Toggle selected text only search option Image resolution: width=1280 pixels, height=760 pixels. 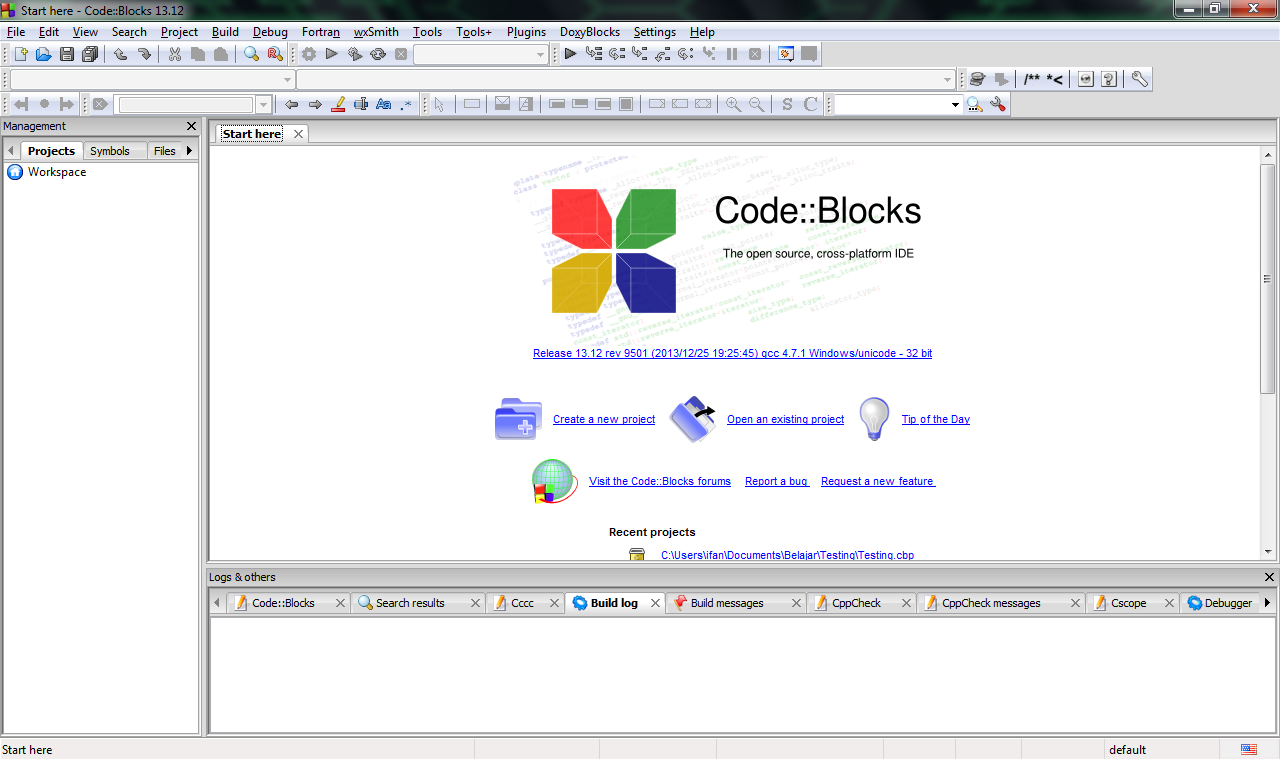[x=361, y=104]
